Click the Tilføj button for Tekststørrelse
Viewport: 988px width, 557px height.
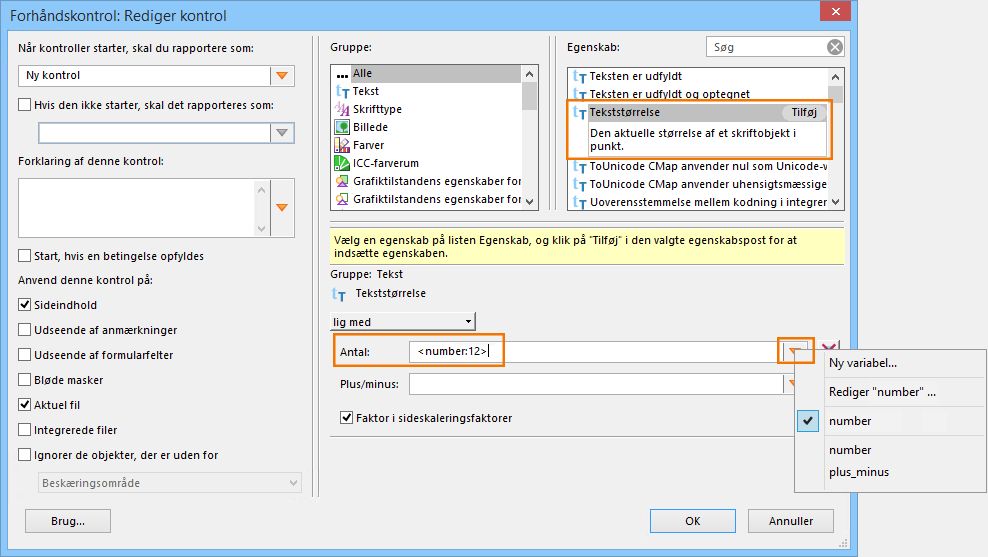[804, 113]
